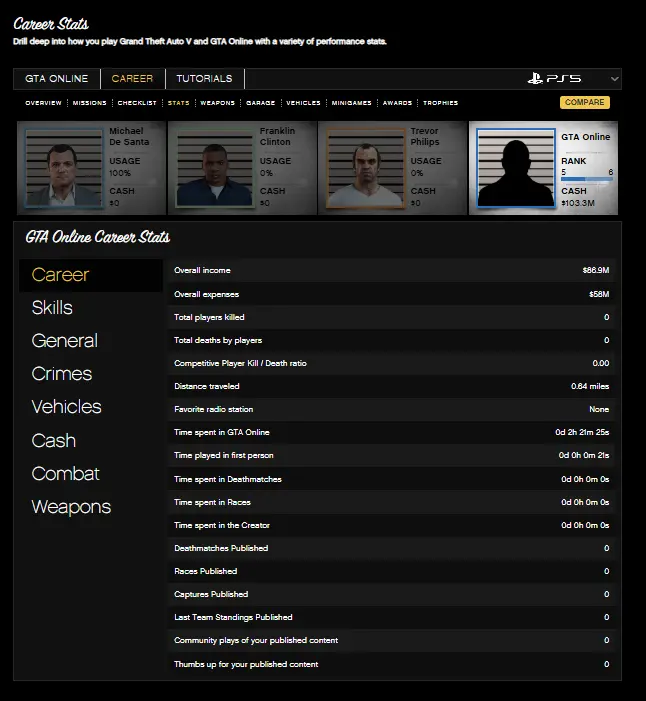View the Vehicles stats category

click(67, 407)
